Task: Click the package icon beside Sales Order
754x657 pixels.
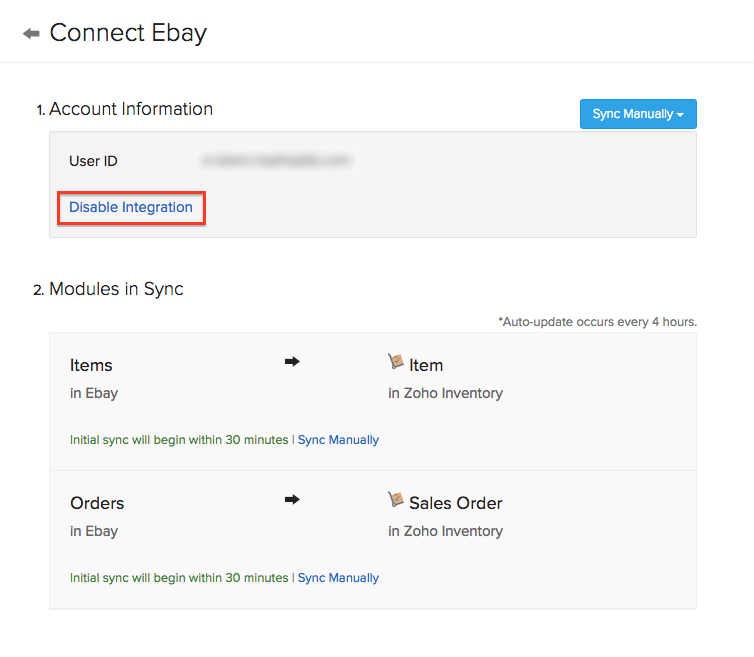Action: pyautogui.click(x=396, y=500)
